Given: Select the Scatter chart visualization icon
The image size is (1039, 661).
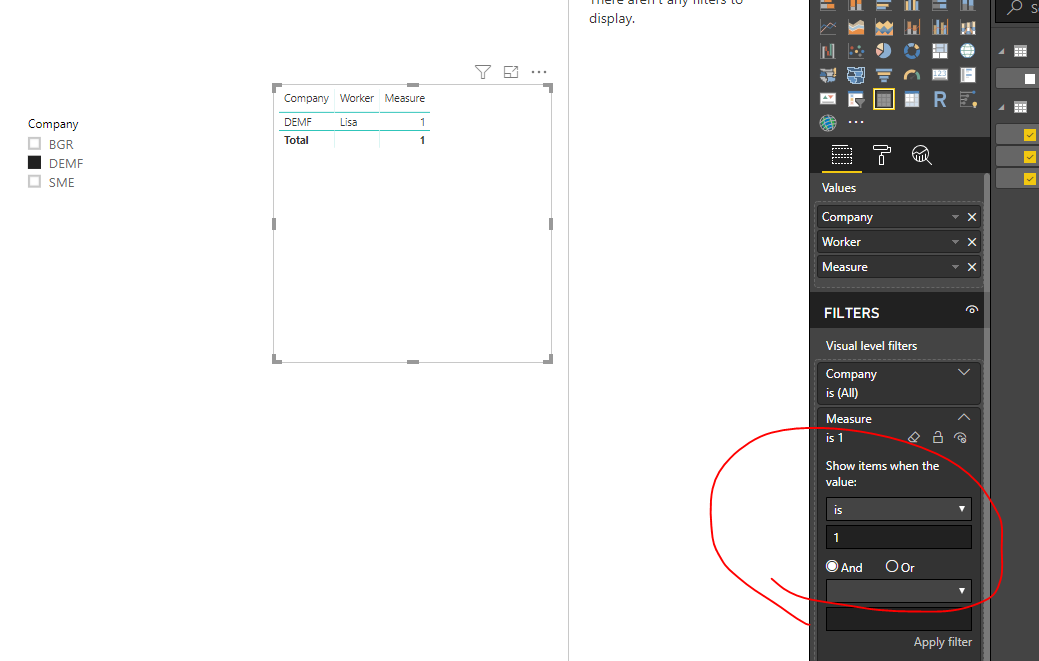Looking at the screenshot, I should click(x=855, y=51).
